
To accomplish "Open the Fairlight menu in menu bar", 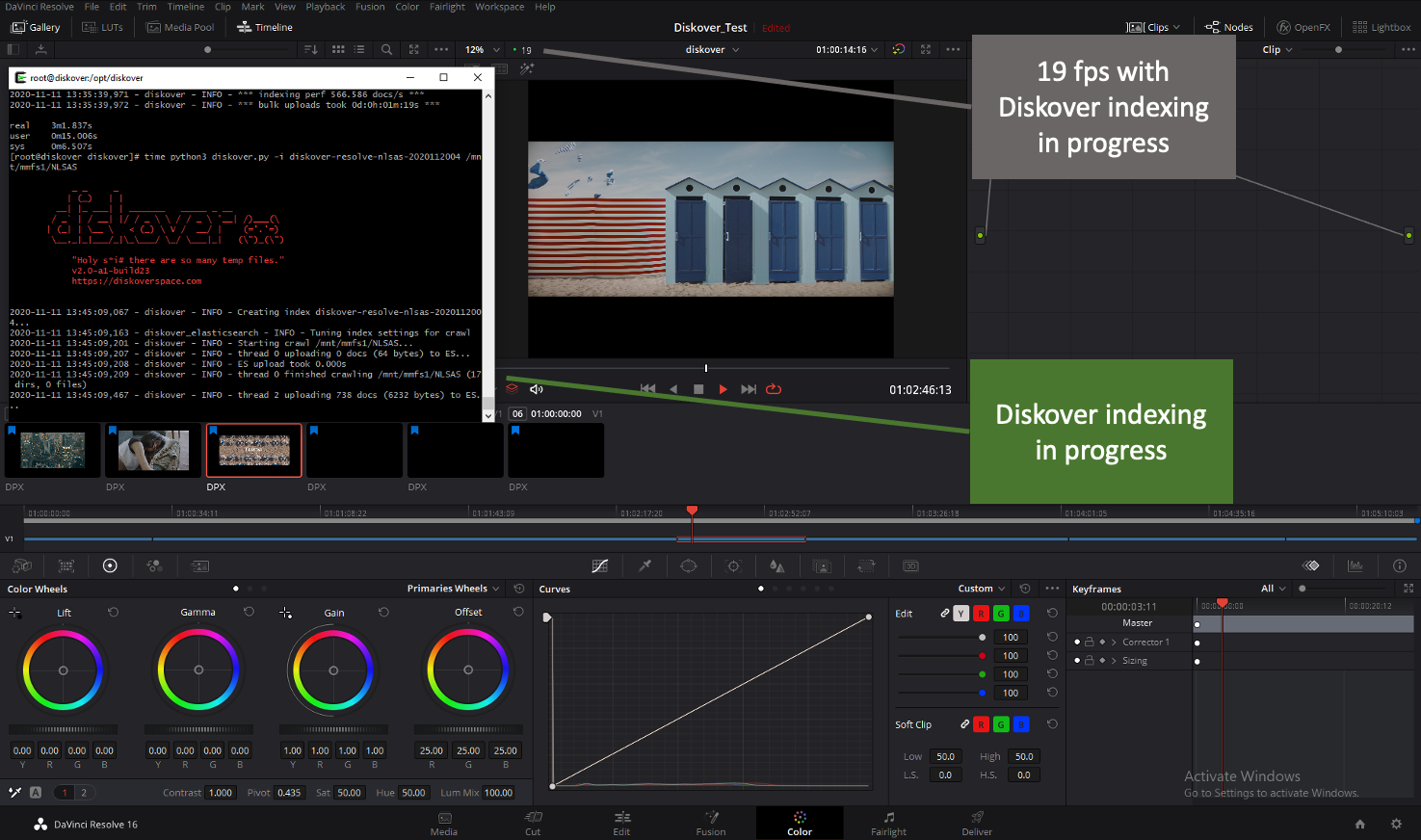I will (x=447, y=7).
